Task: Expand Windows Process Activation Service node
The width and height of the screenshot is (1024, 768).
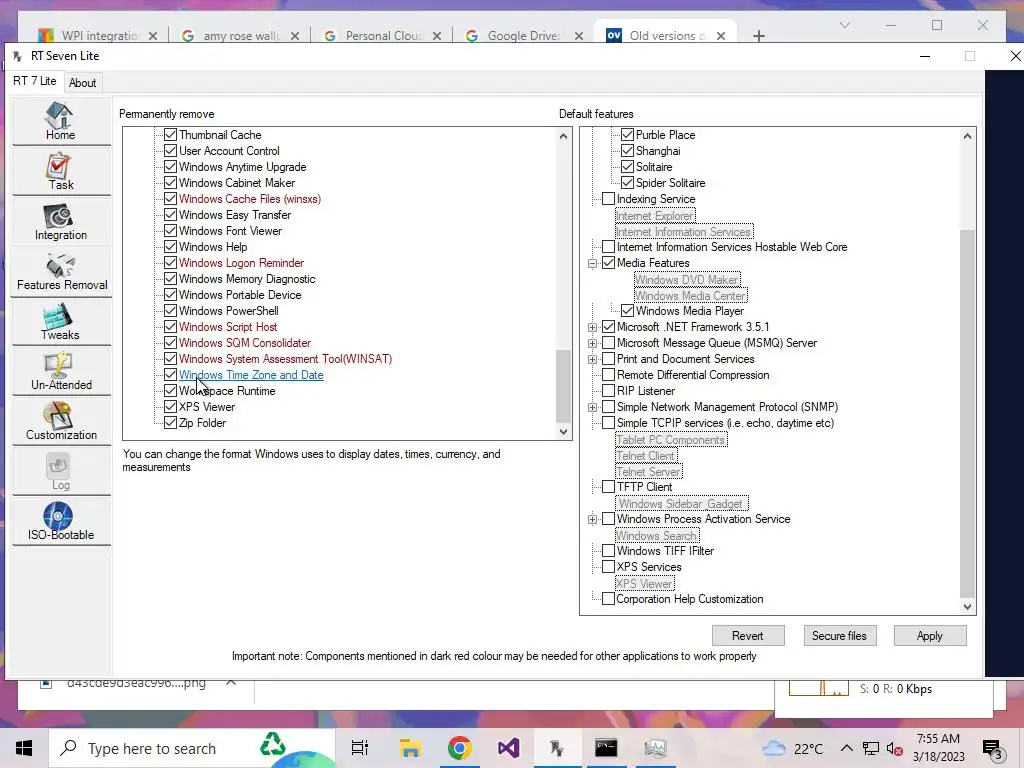Action: [592, 519]
